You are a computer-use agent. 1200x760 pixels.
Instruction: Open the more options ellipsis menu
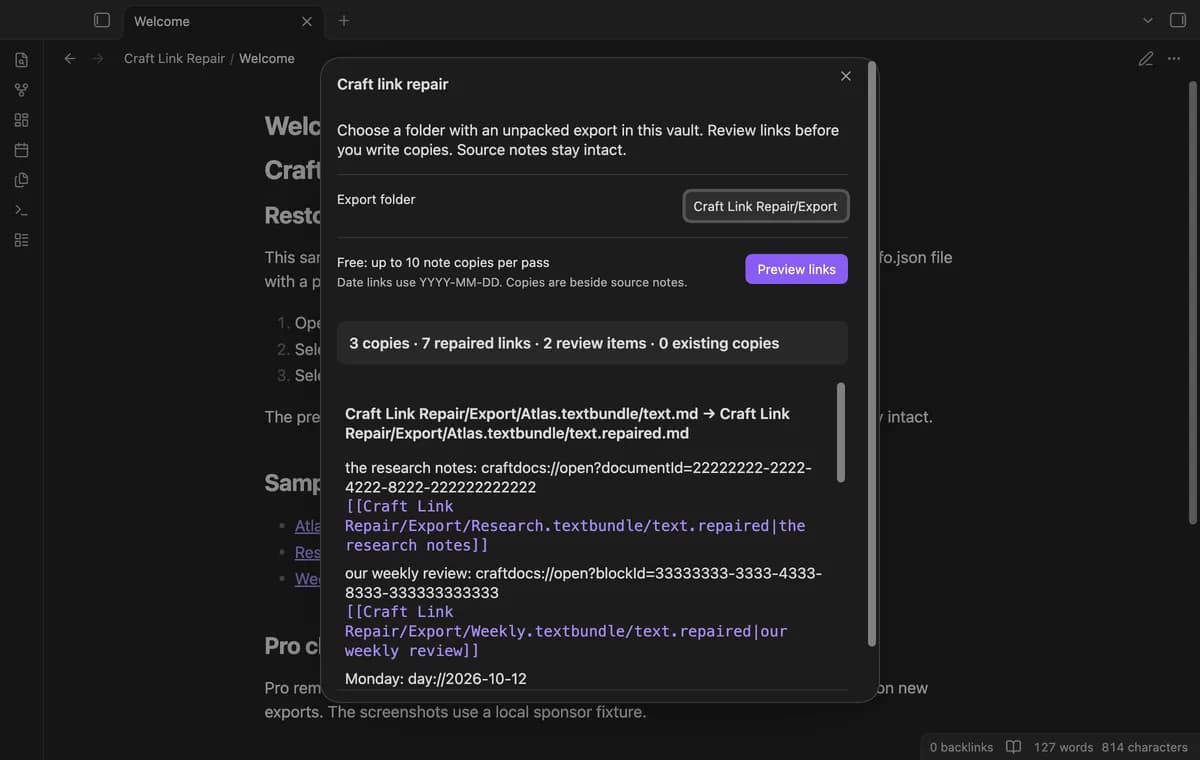click(x=1174, y=58)
